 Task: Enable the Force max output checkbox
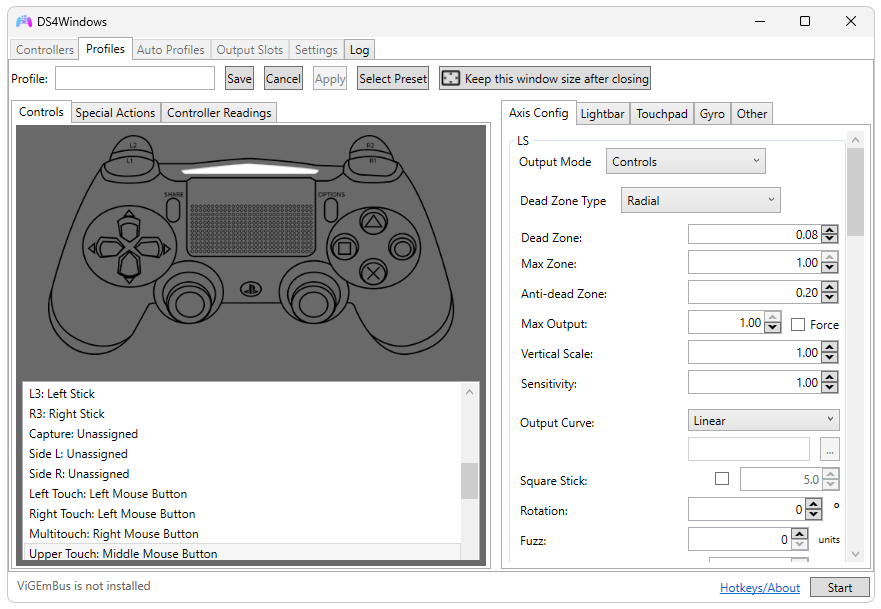797,324
